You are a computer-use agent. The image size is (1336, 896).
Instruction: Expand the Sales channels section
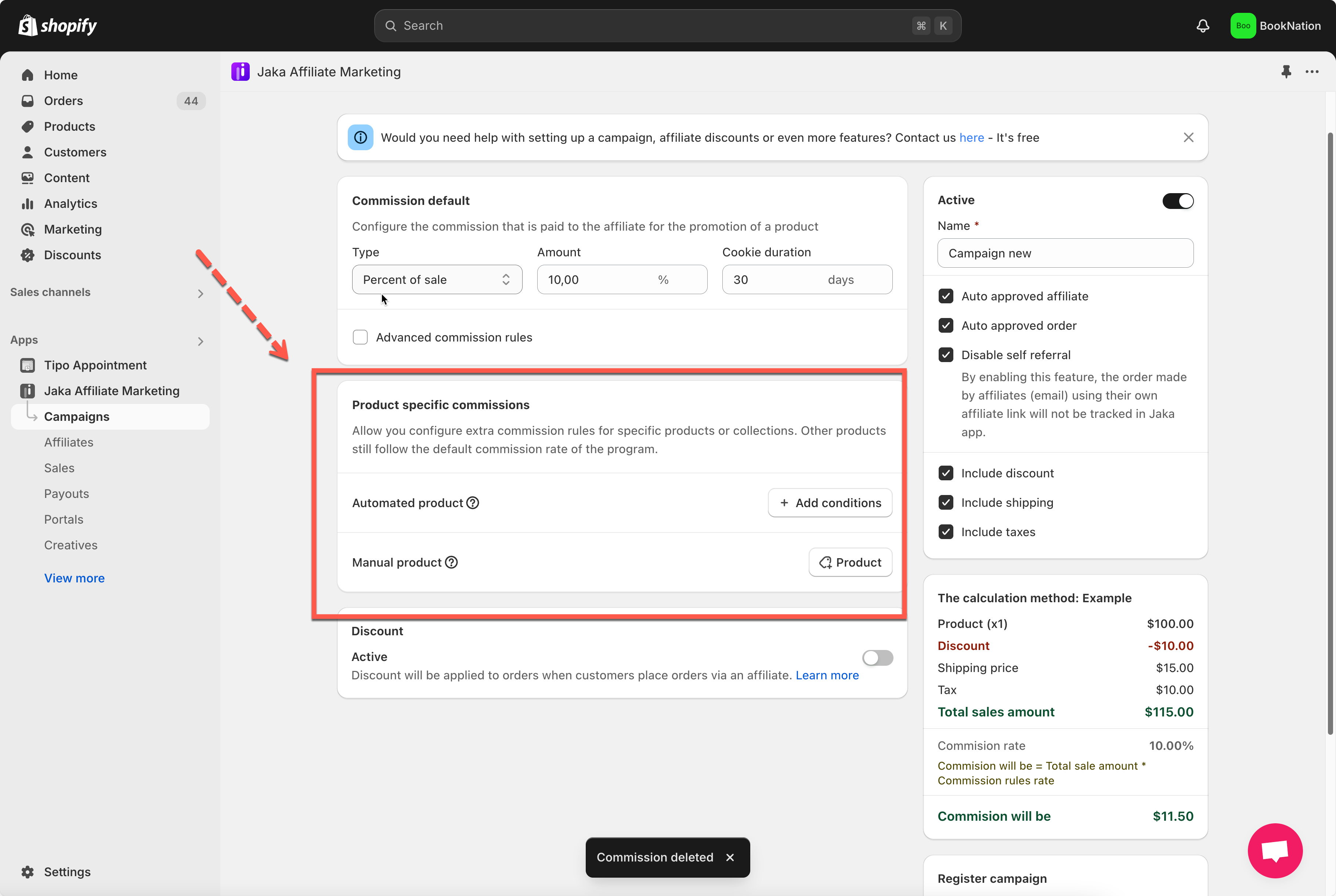pyautogui.click(x=200, y=293)
